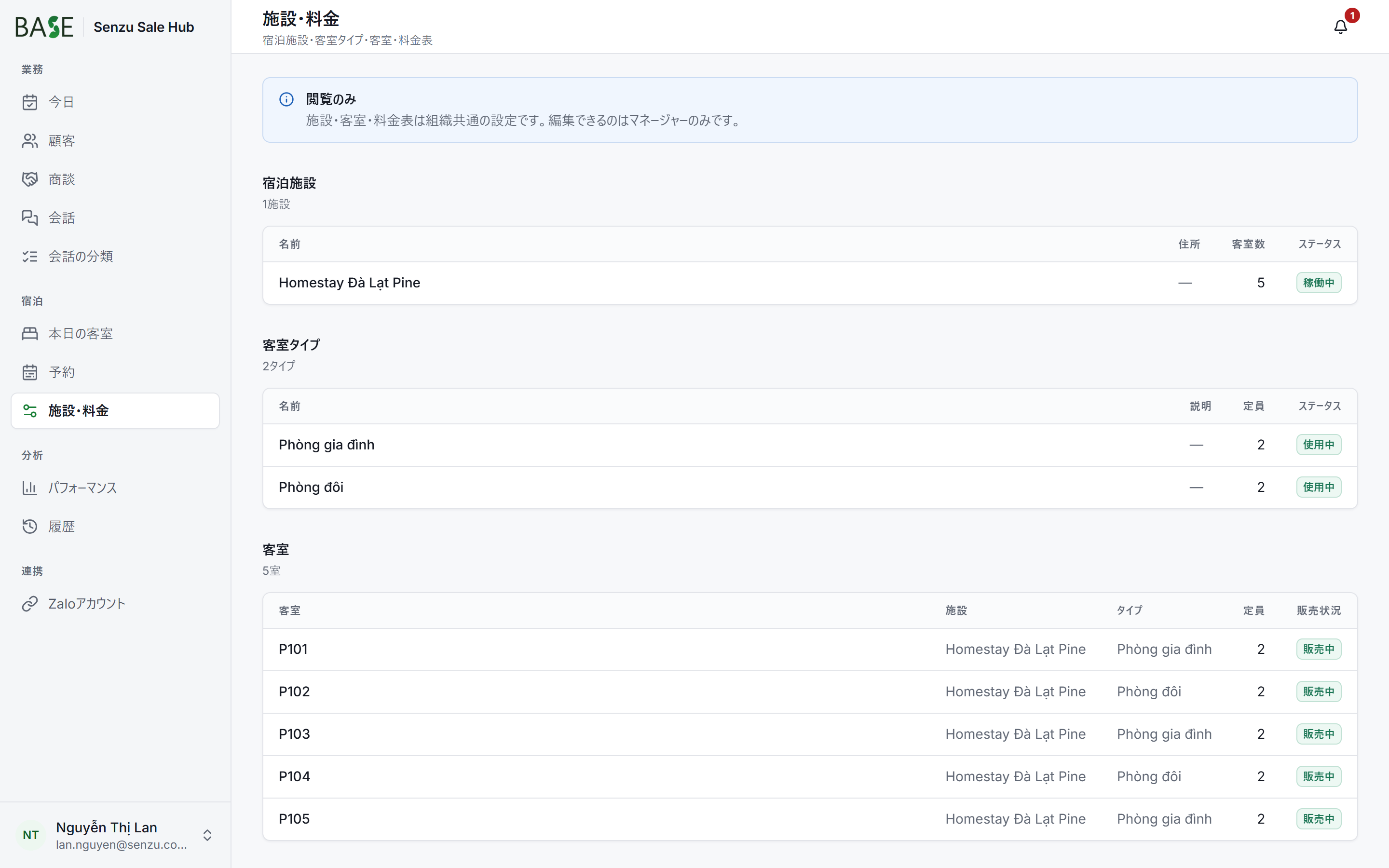Go to 今日 in the sidebar

tap(115, 102)
